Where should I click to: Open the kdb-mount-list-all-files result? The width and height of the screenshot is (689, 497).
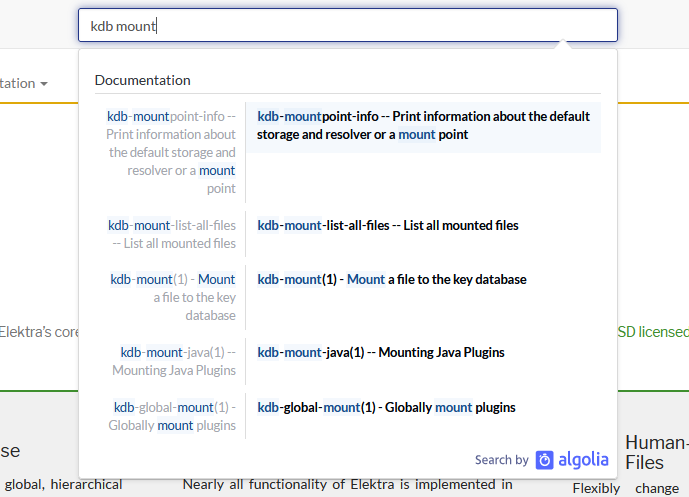tap(388, 225)
